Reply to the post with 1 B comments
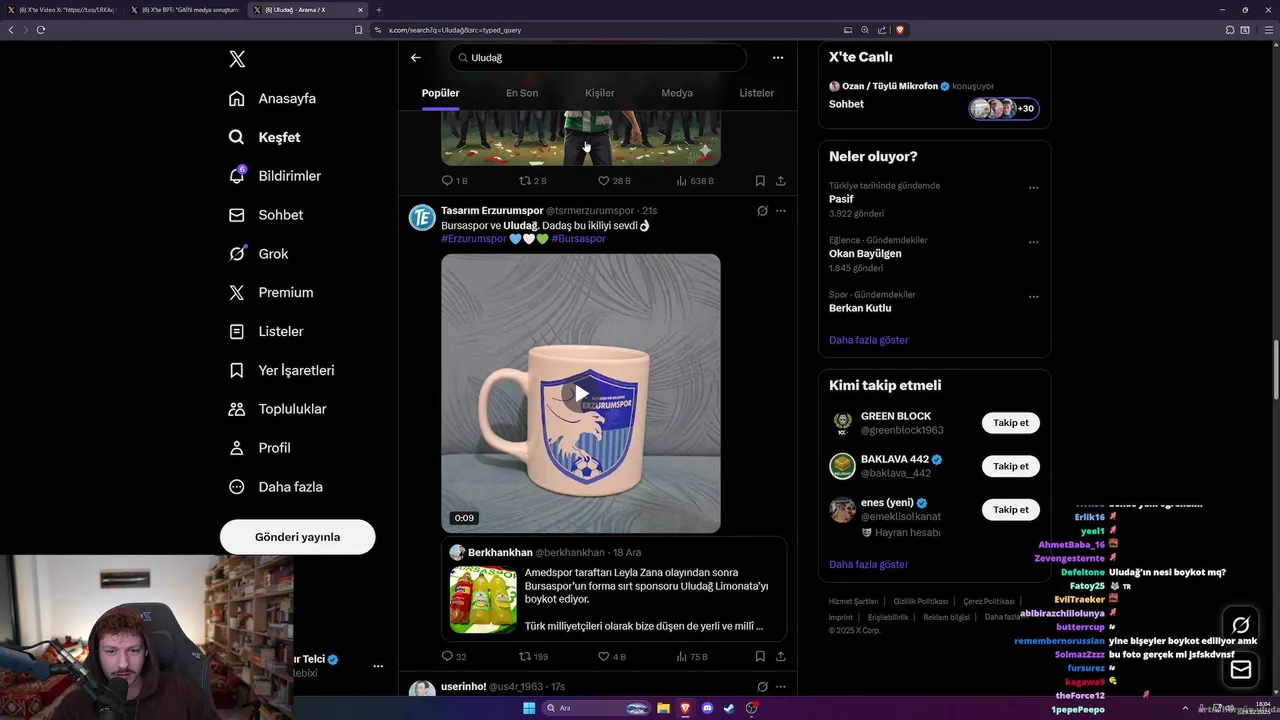Viewport: 1280px width, 720px height. pos(454,181)
